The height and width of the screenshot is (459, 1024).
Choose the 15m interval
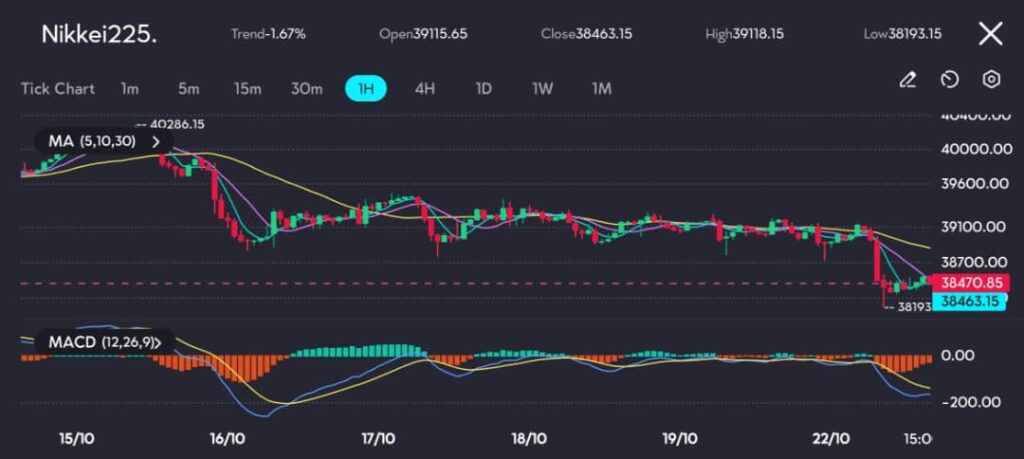[247, 88]
